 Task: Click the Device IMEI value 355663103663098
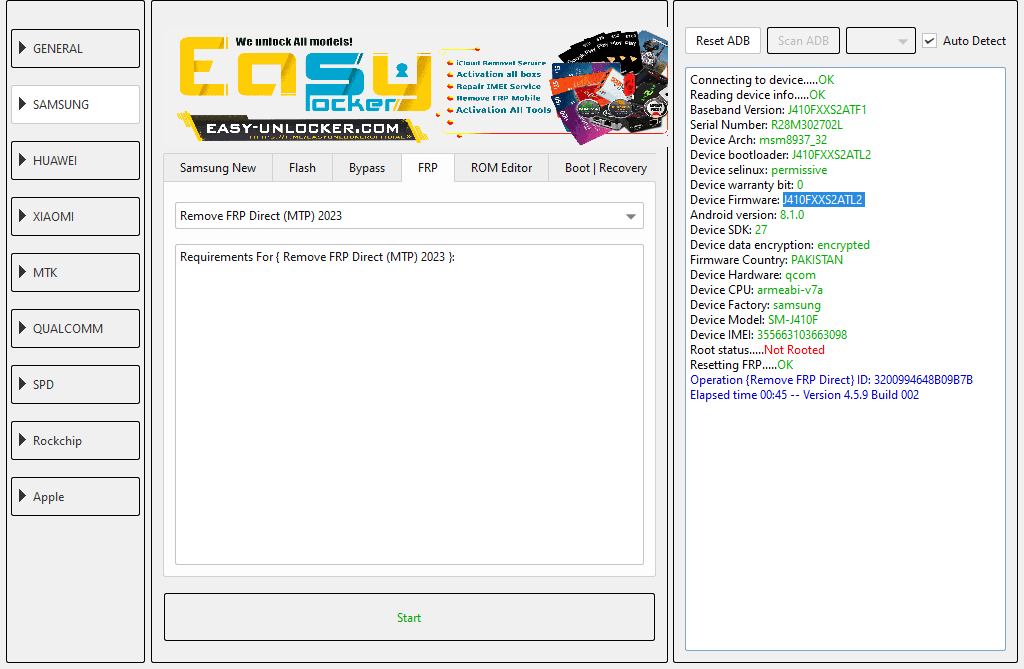802,335
